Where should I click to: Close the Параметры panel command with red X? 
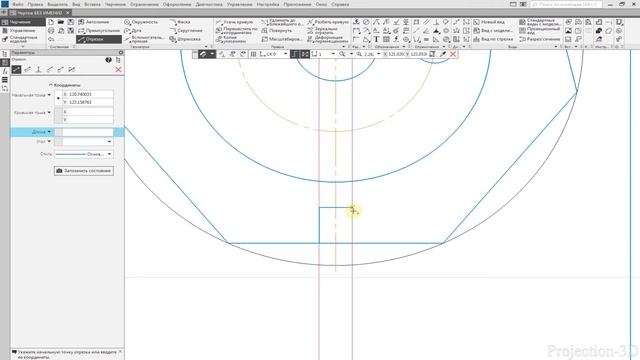[x=118, y=70]
